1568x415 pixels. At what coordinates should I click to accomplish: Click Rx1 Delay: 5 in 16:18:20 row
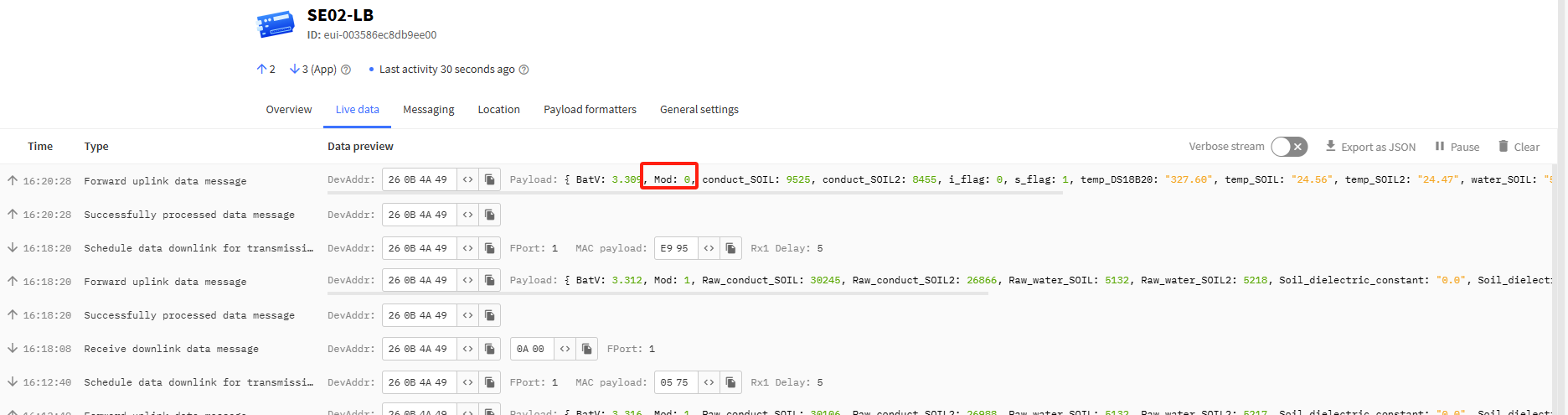point(787,248)
